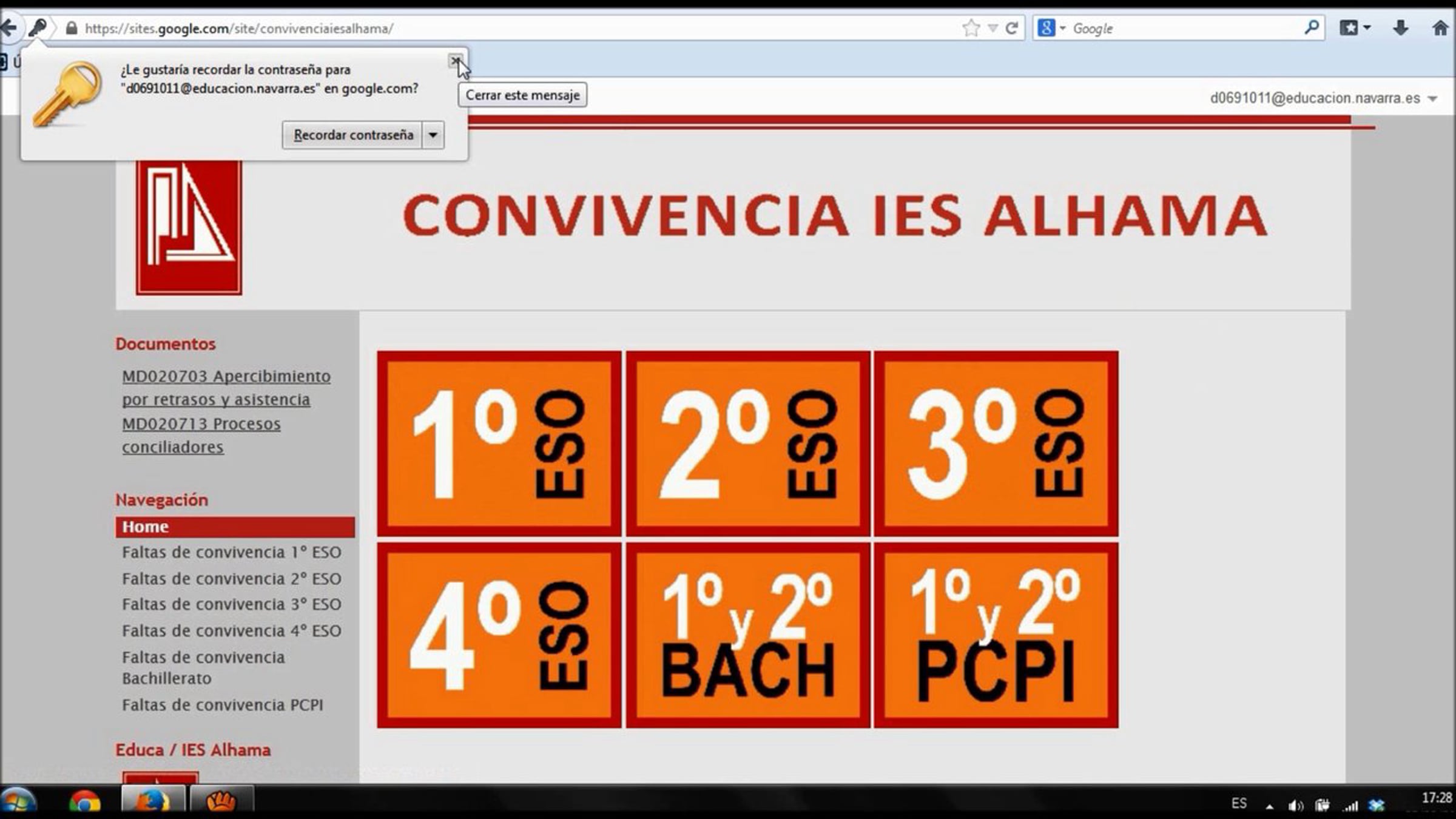Click the Google search input field

[x=1183, y=28]
